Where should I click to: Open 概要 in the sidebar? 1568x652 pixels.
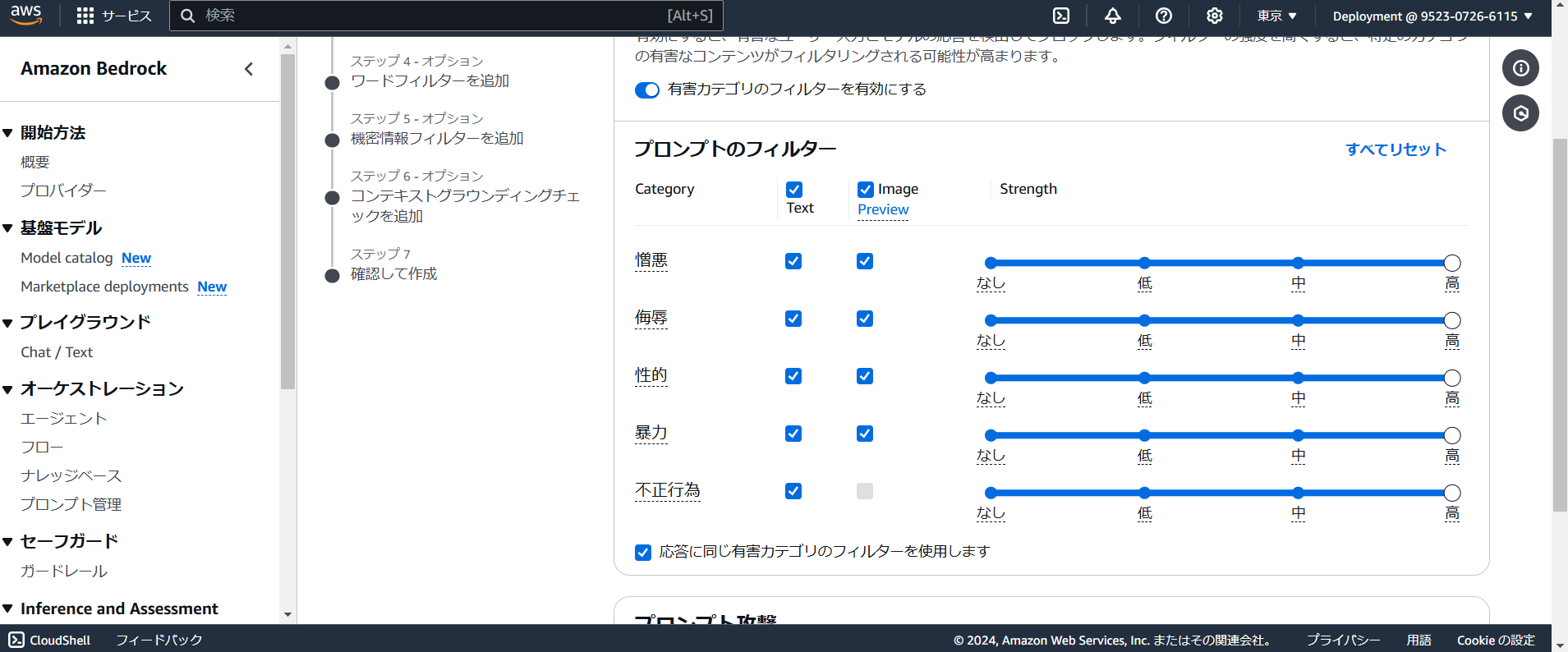click(x=35, y=162)
